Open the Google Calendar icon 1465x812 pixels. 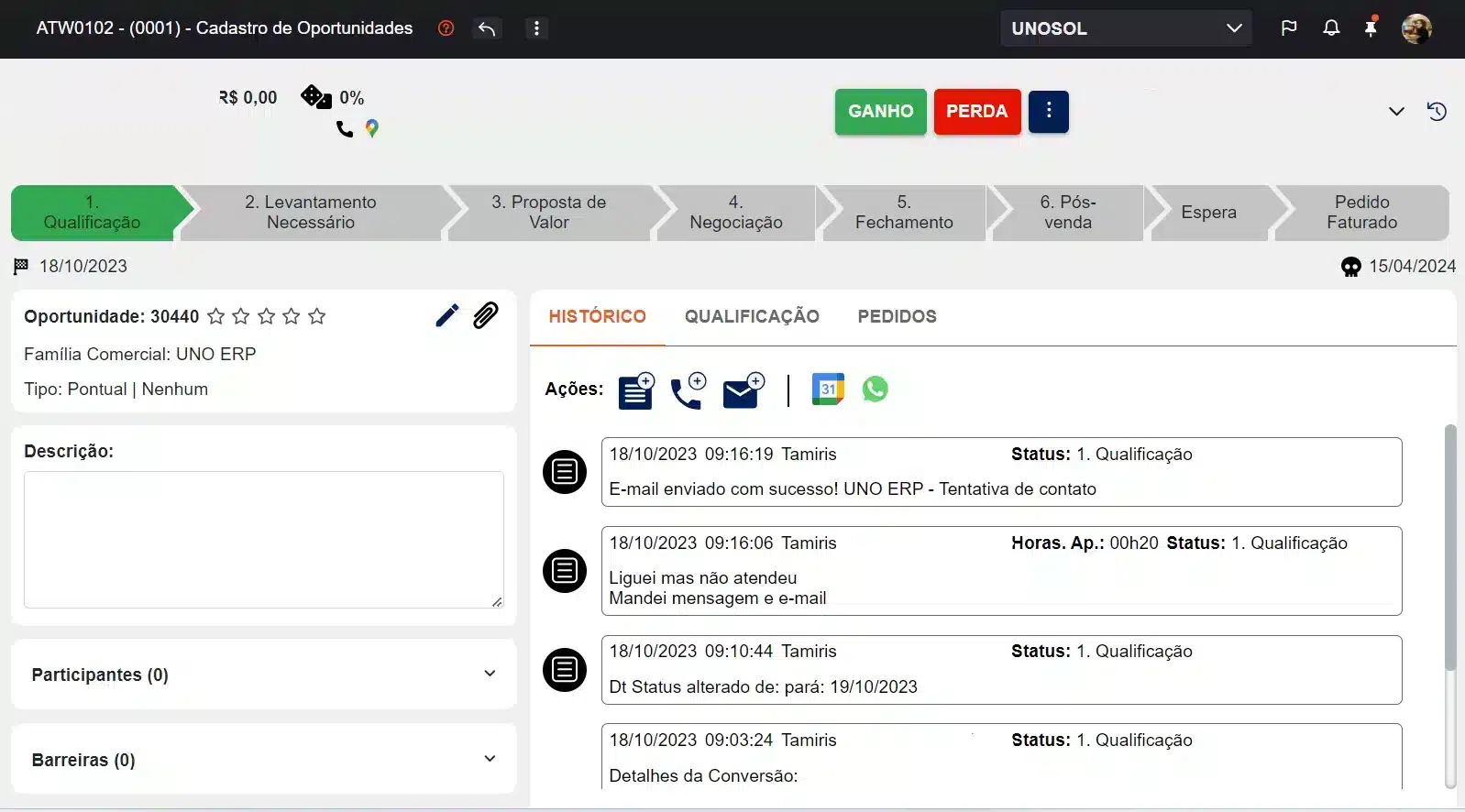(x=827, y=390)
